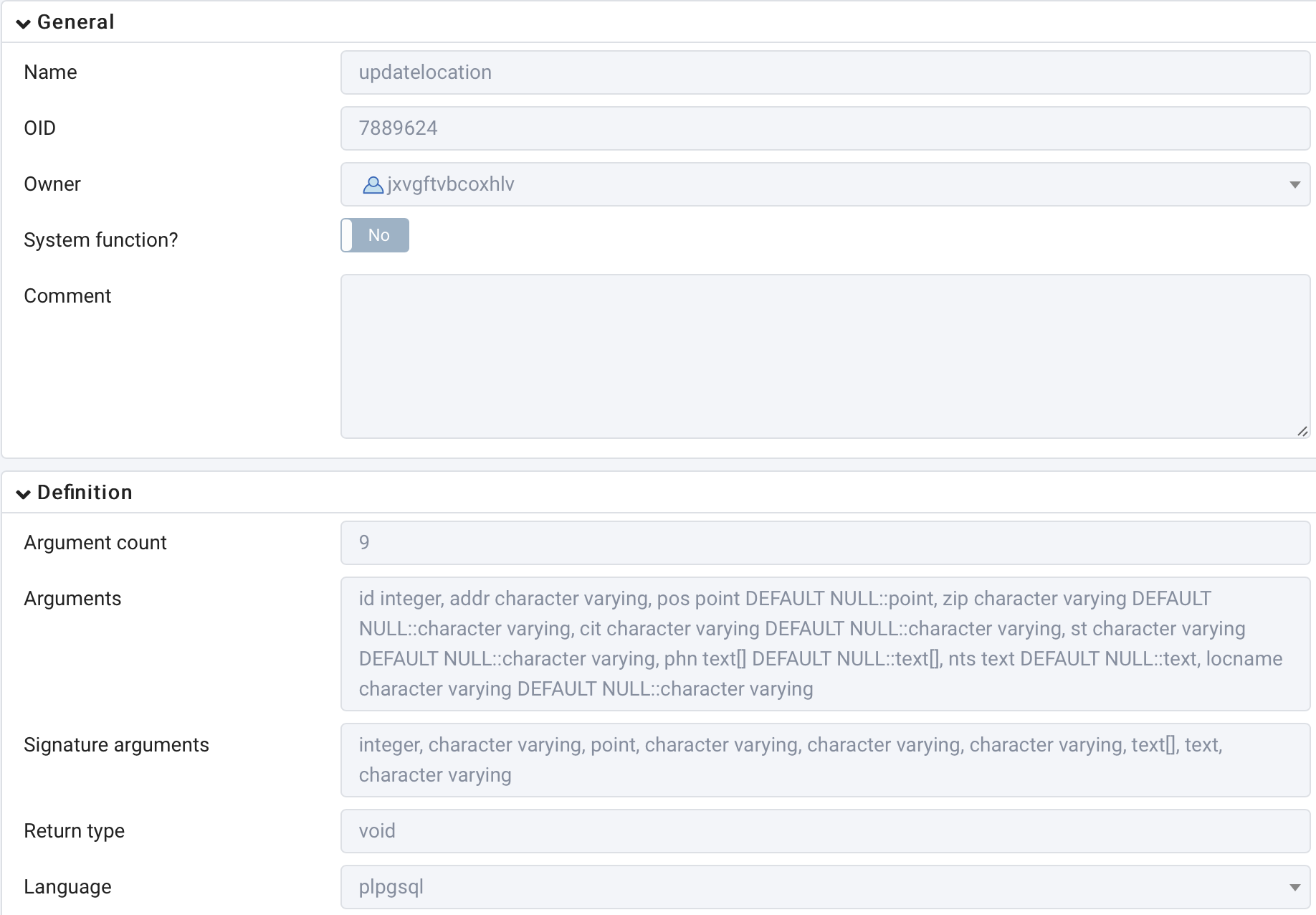Click the Argument count field

(x=825, y=543)
